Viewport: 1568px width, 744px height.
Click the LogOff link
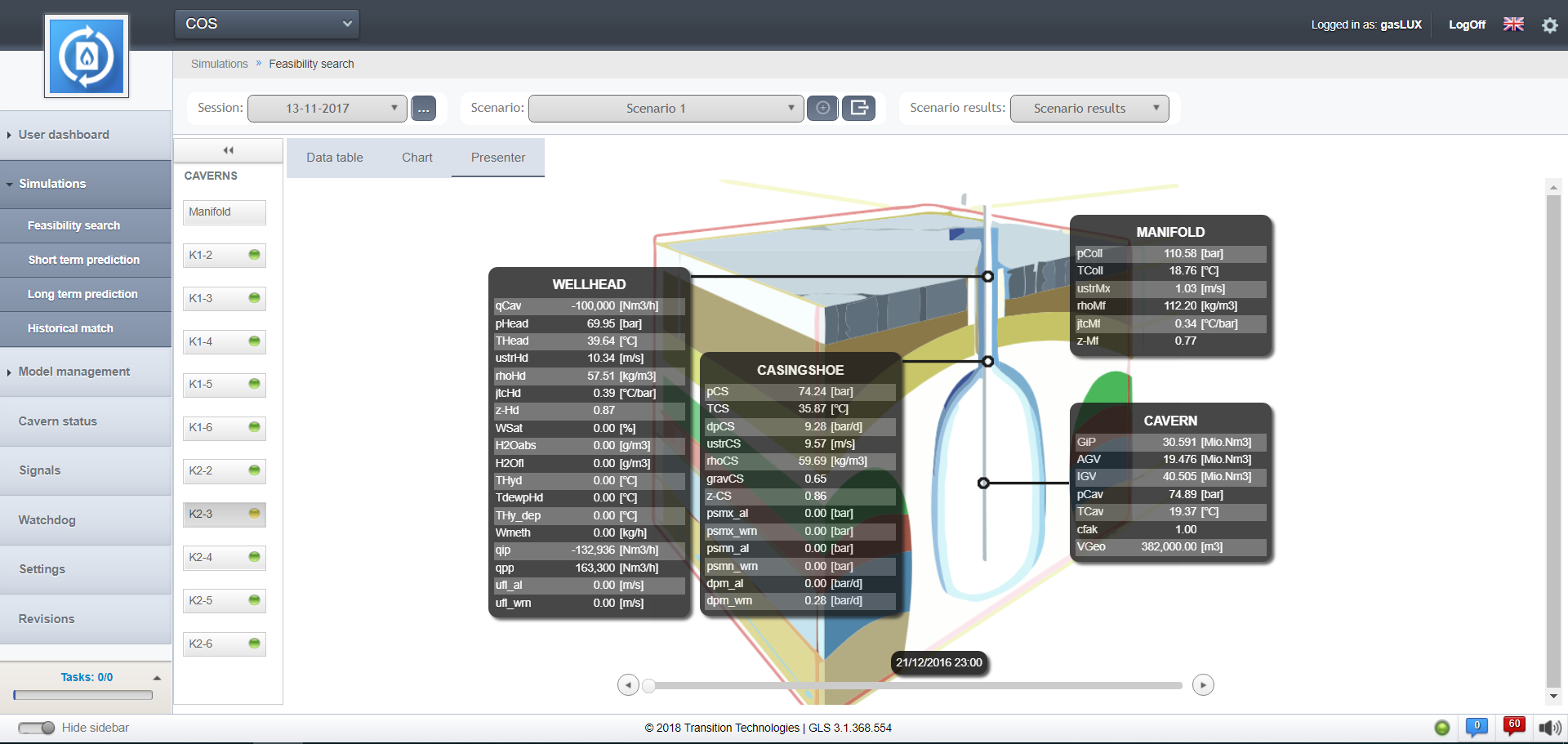1467,25
